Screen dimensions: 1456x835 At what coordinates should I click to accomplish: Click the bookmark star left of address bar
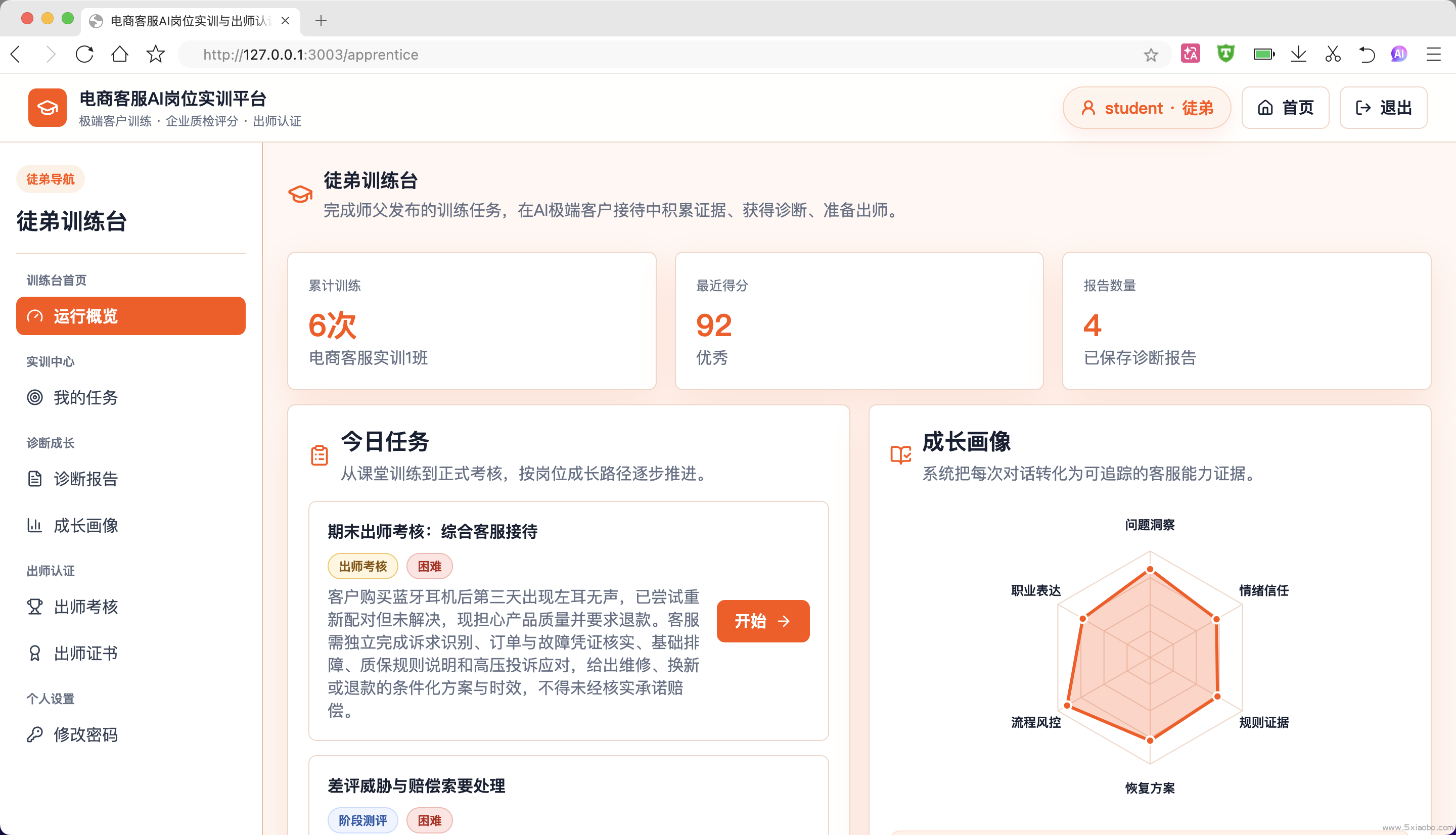point(155,55)
